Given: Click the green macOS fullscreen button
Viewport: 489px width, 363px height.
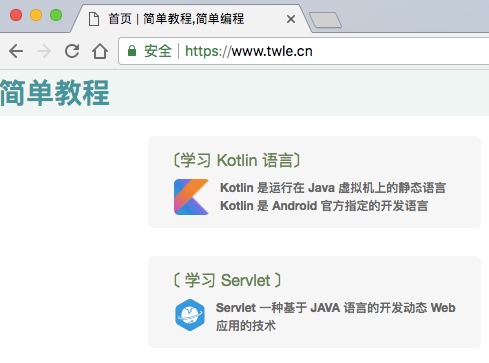Looking at the screenshot, I should 56,15.
